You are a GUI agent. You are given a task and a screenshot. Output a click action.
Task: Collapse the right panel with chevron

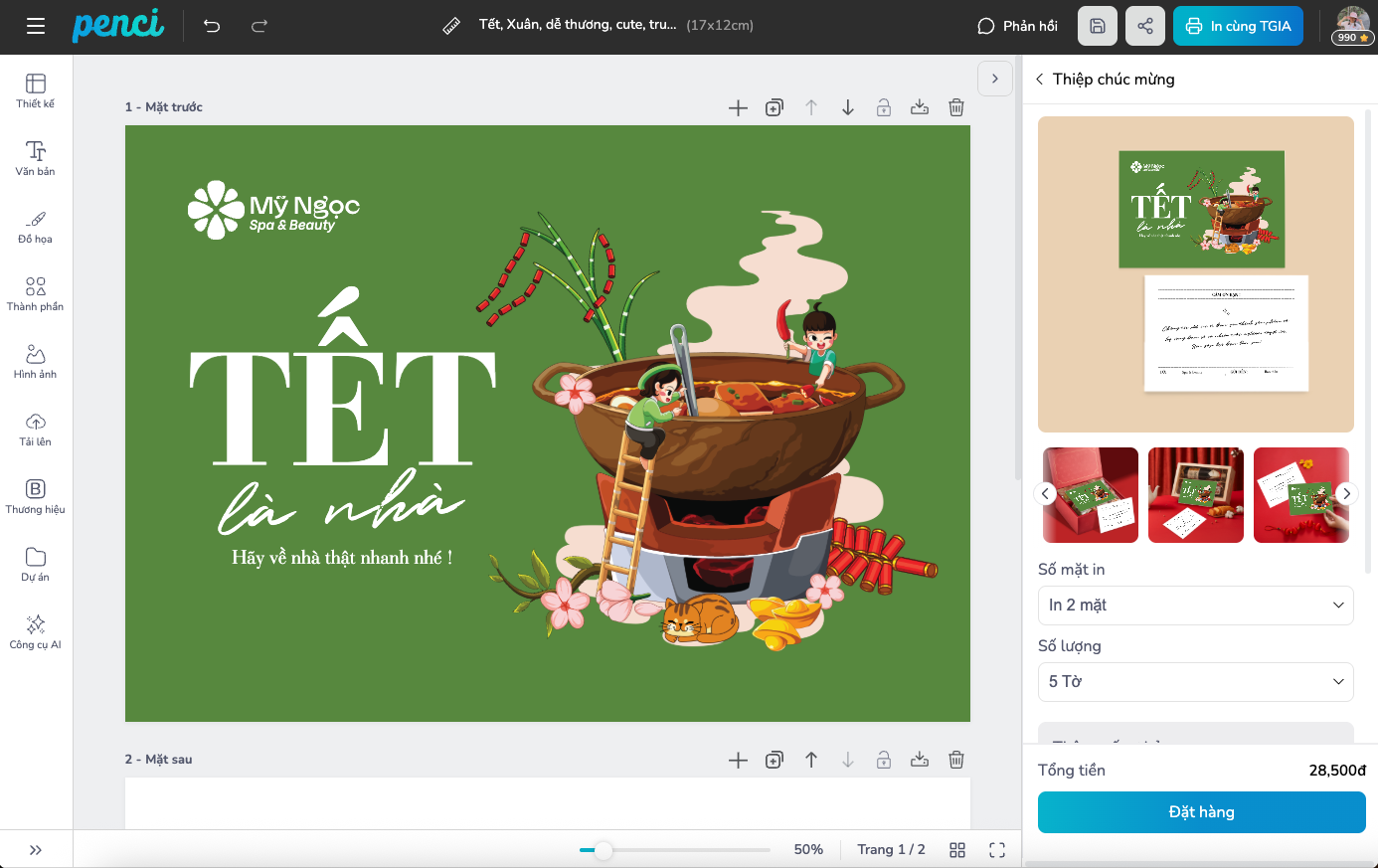click(x=994, y=79)
